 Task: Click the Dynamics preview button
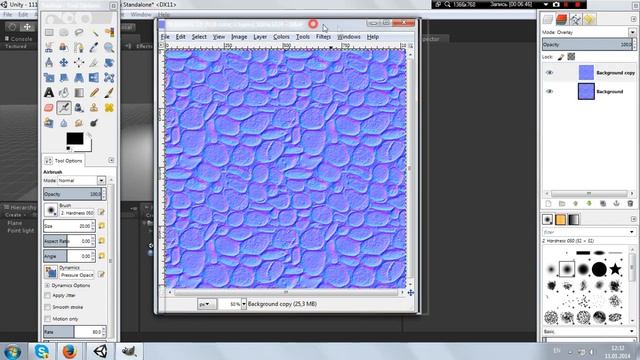[x=51, y=272]
